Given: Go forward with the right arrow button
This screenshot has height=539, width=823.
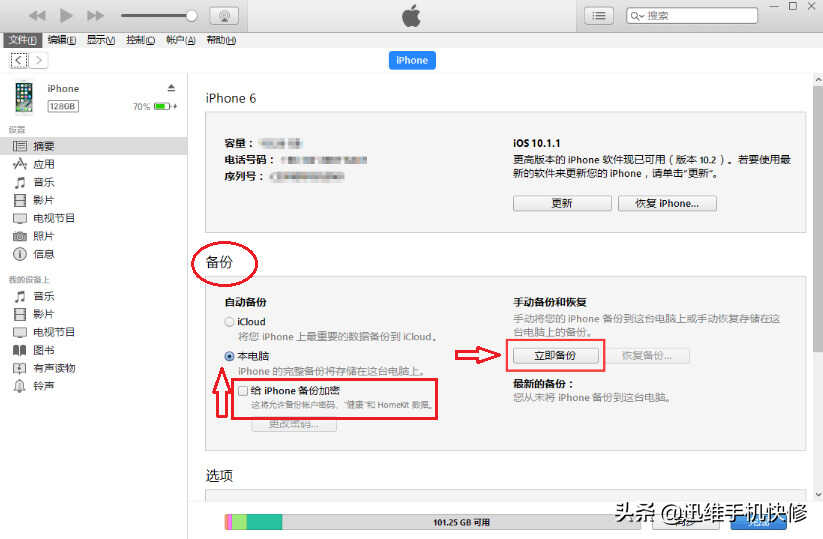Looking at the screenshot, I should coord(38,60).
